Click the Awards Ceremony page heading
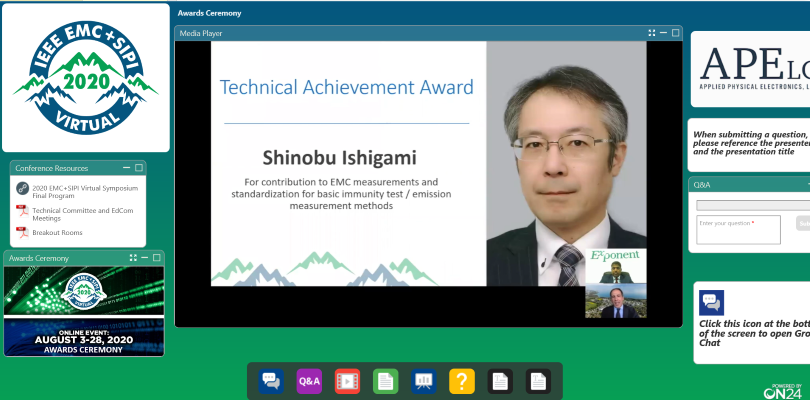This screenshot has height=400, width=810. [x=209, y=13]
